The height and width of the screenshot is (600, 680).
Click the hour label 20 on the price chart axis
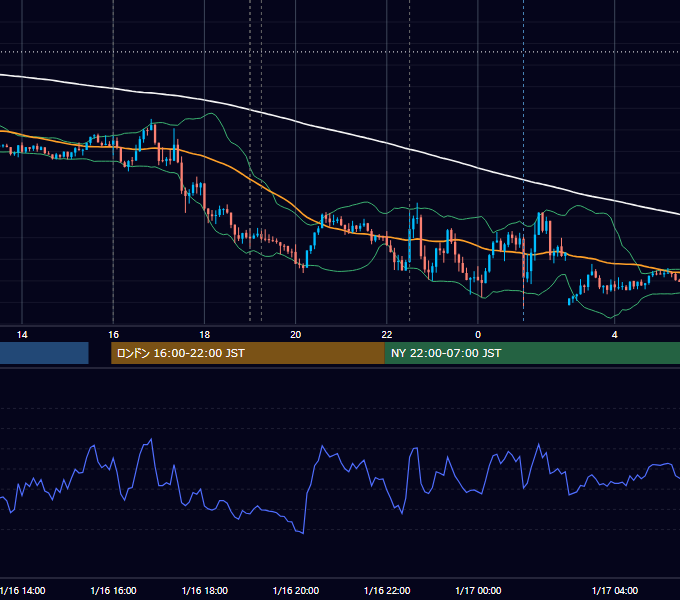[x=295, y=335]
